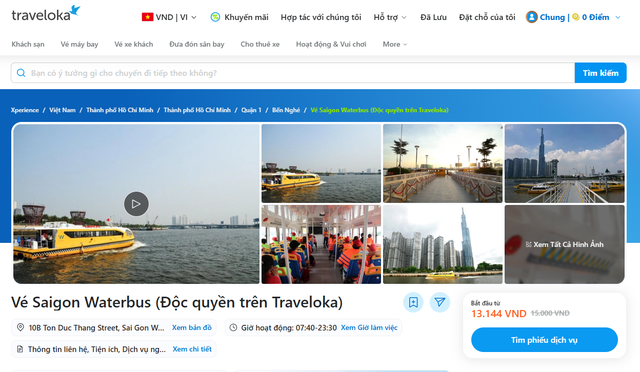Viewport: 640px width, 372px height.
Task: Go to Bến Nghé breadcrumb
Action: 286,110
